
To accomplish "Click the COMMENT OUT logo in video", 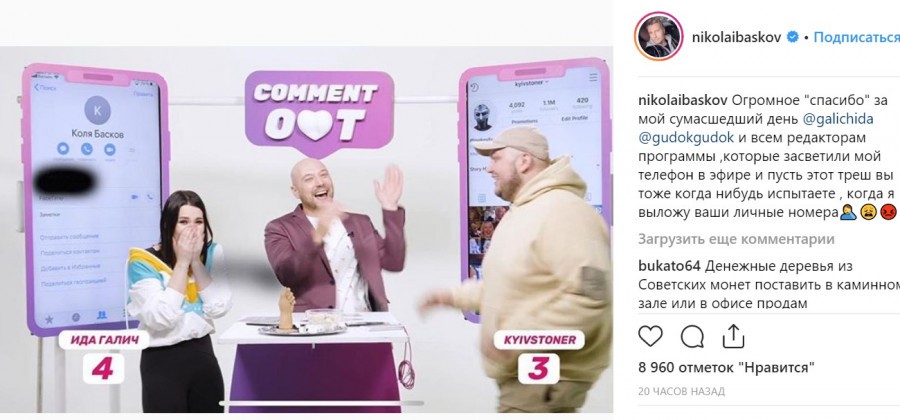I will (317, 112).
